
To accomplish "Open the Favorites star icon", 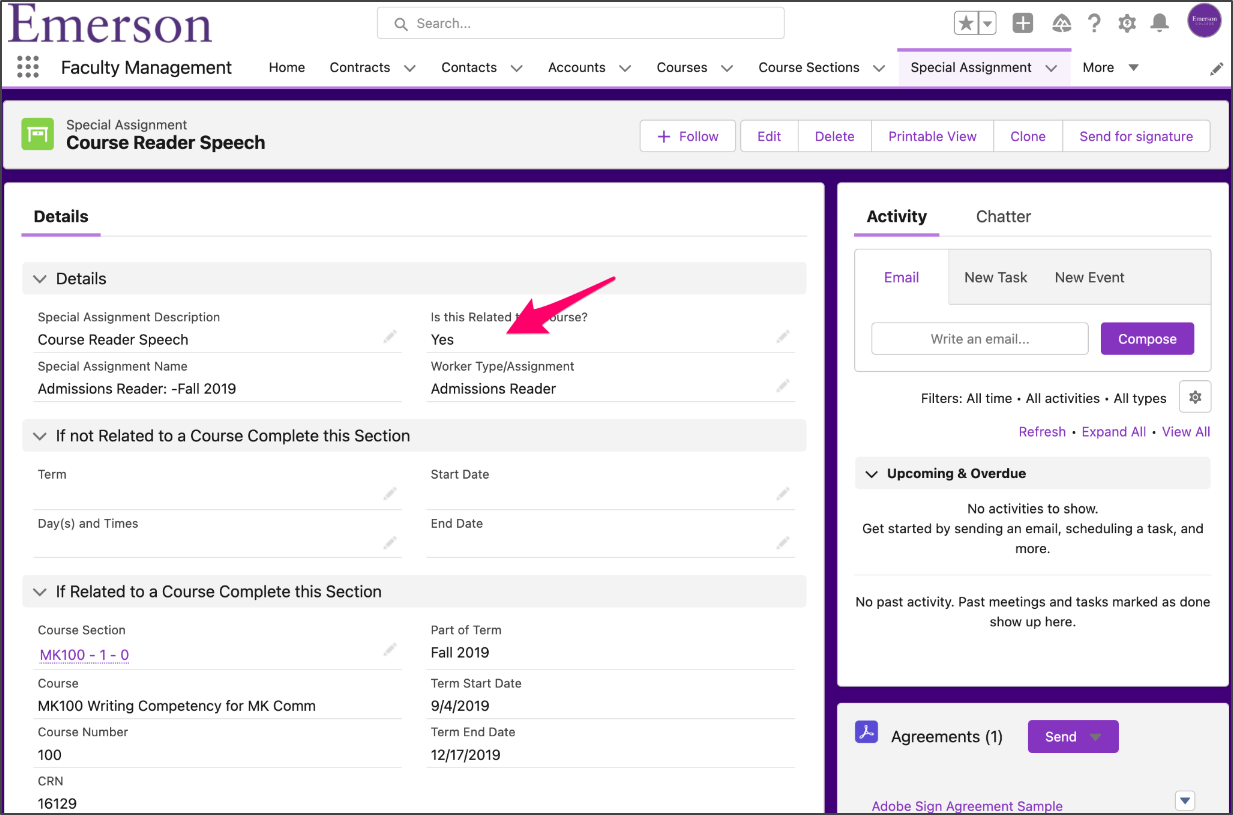I will click(x=966, y=23).
